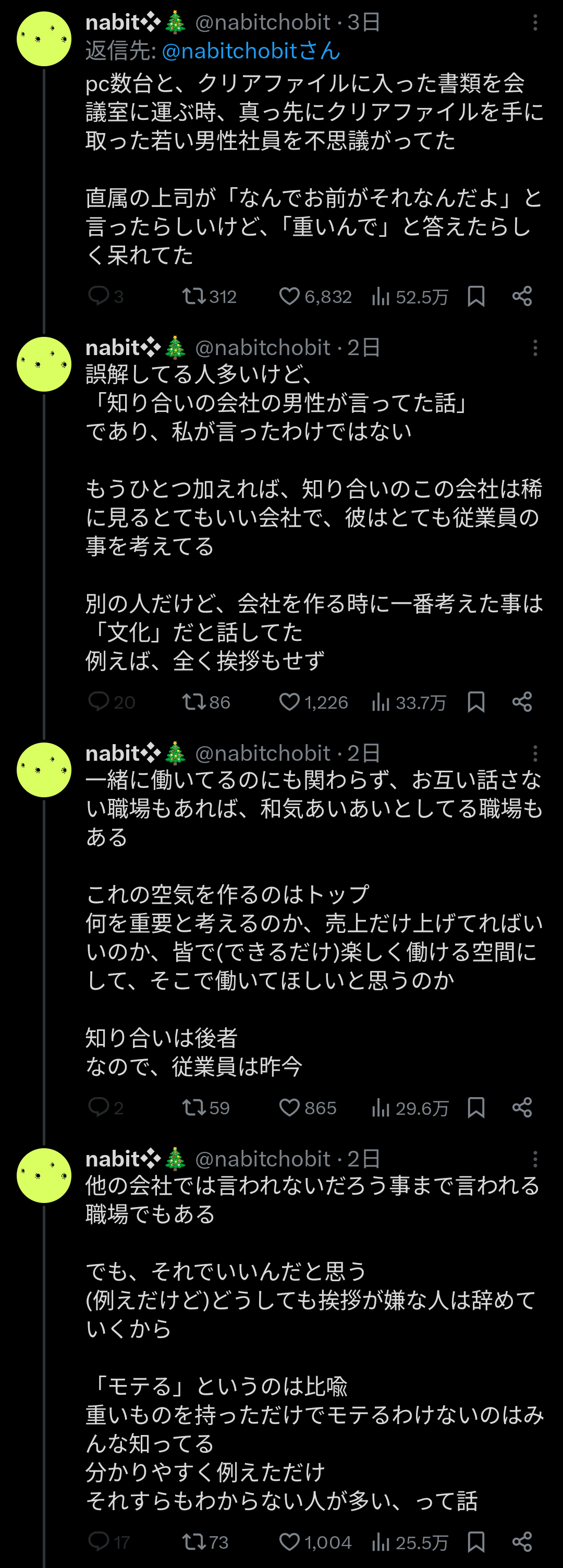Like the tweet with 865 likes
Screen dimensions: 563x1568
pyautogui.click(x=290, y=1107)
